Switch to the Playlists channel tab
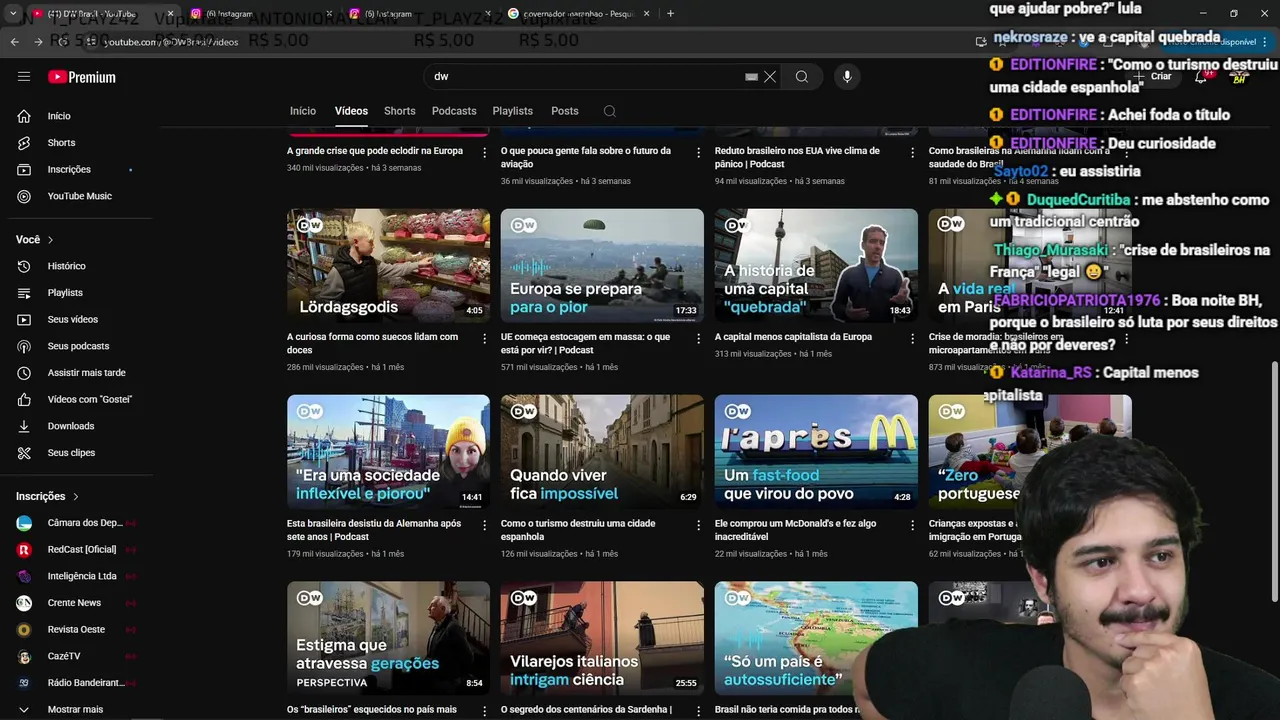This screenshot has height=720, width=1280. [512, 111]
